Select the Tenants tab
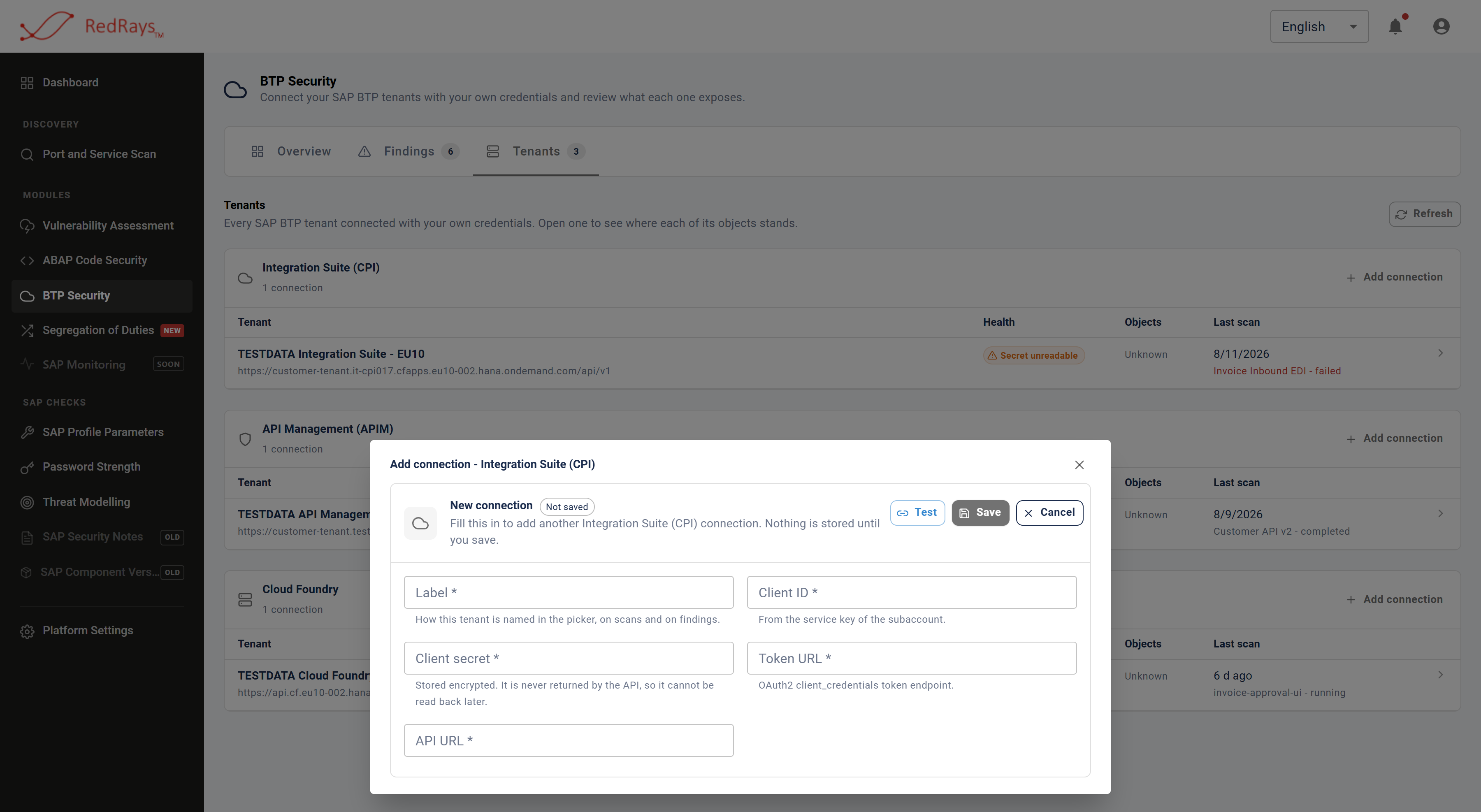The width and height of the screenshot is (1481, 812). (536, 151)
